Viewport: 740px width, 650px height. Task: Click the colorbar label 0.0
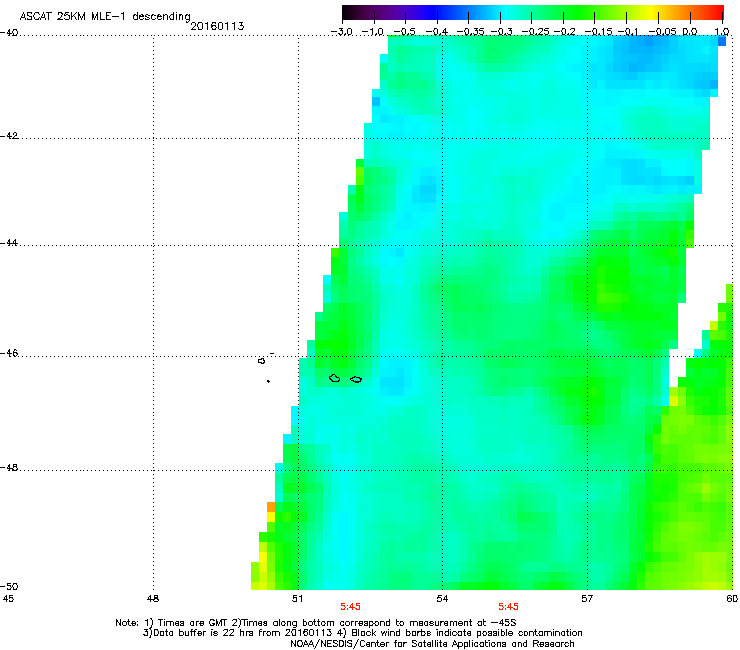tap(690, 32)
